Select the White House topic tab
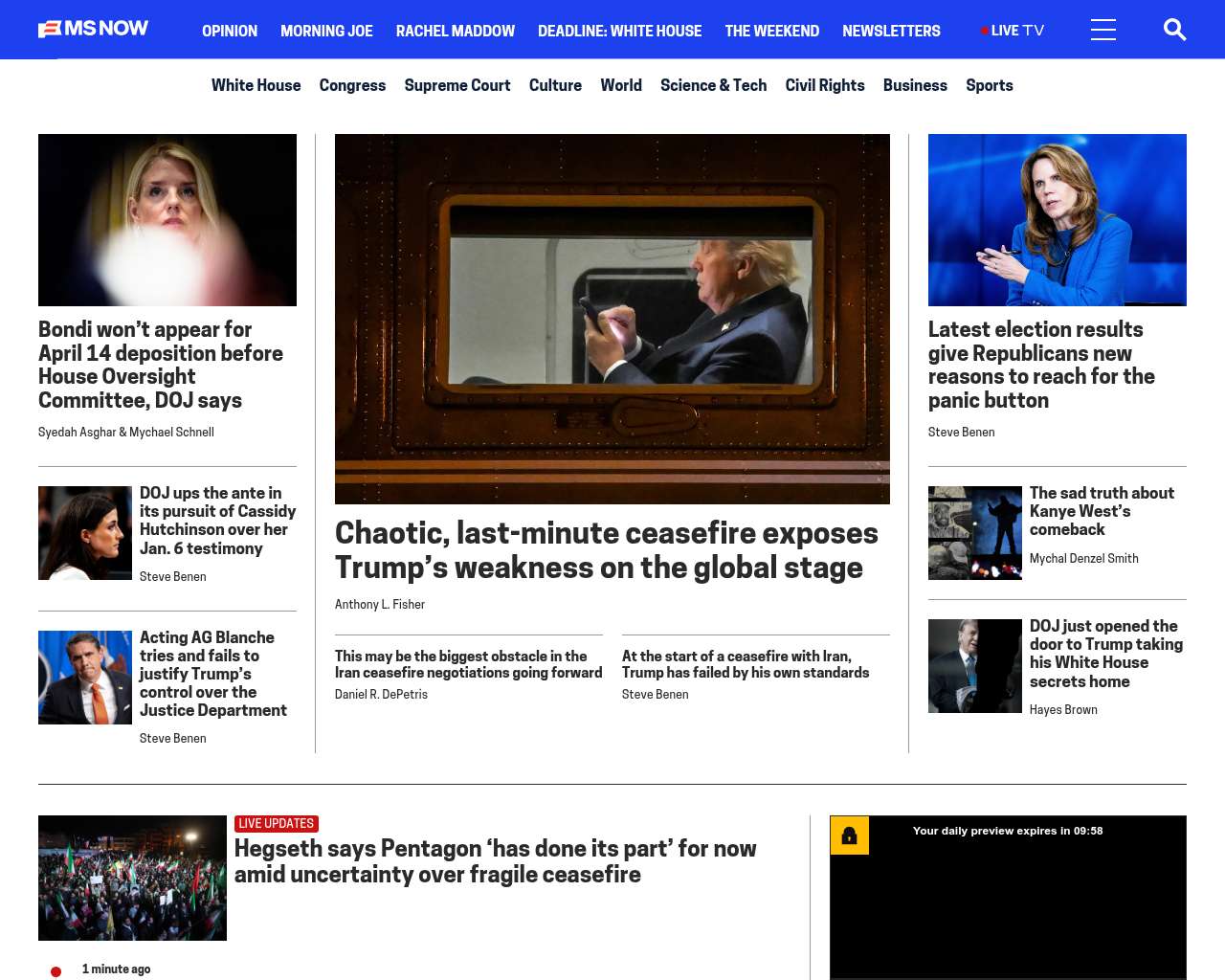The width and height of the screenshot is (1225, 980). click(x=256, y=85)
